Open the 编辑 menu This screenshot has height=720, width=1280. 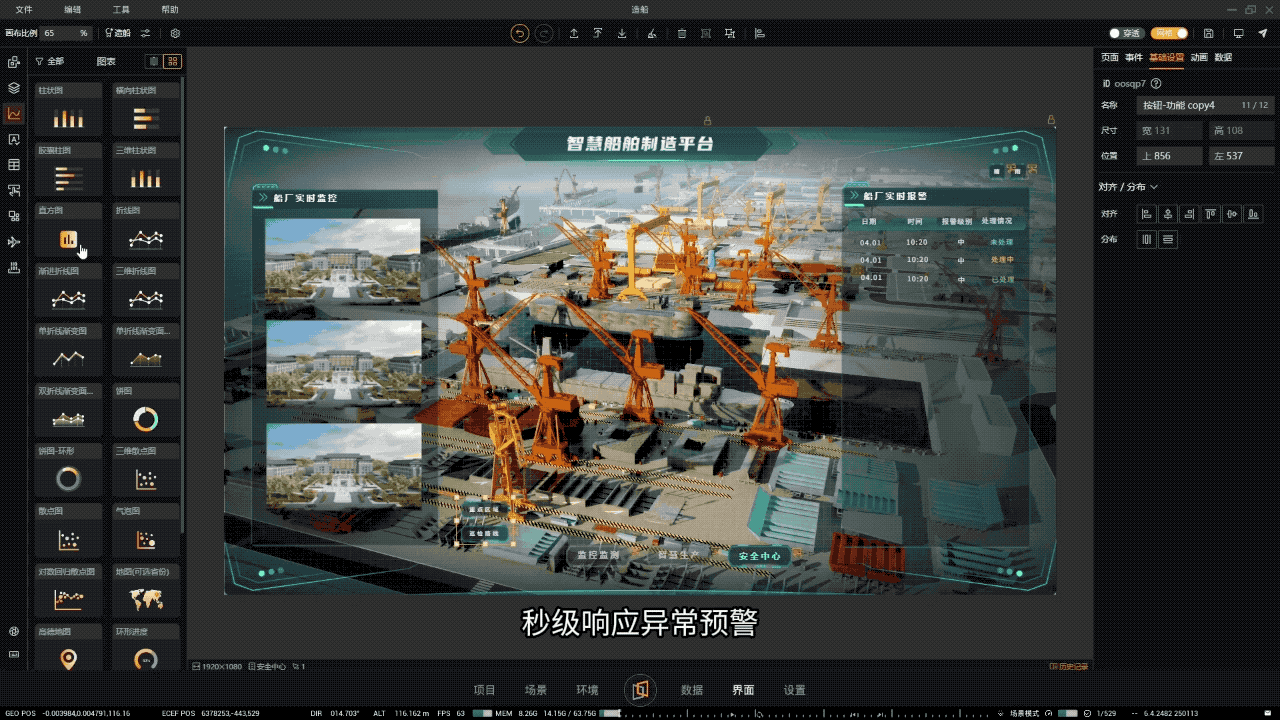(x=73, y=9)
